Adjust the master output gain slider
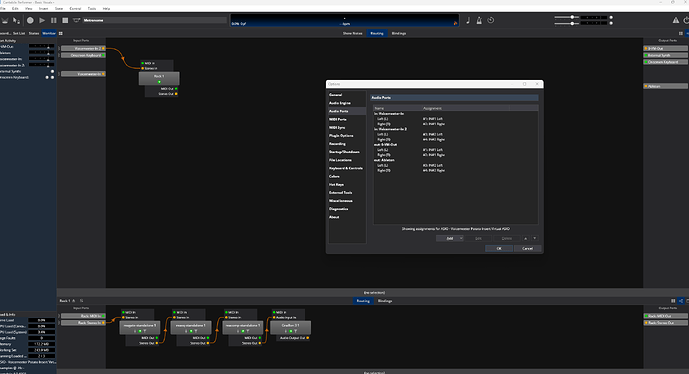The image size is (689, 374). pos(571,17)
